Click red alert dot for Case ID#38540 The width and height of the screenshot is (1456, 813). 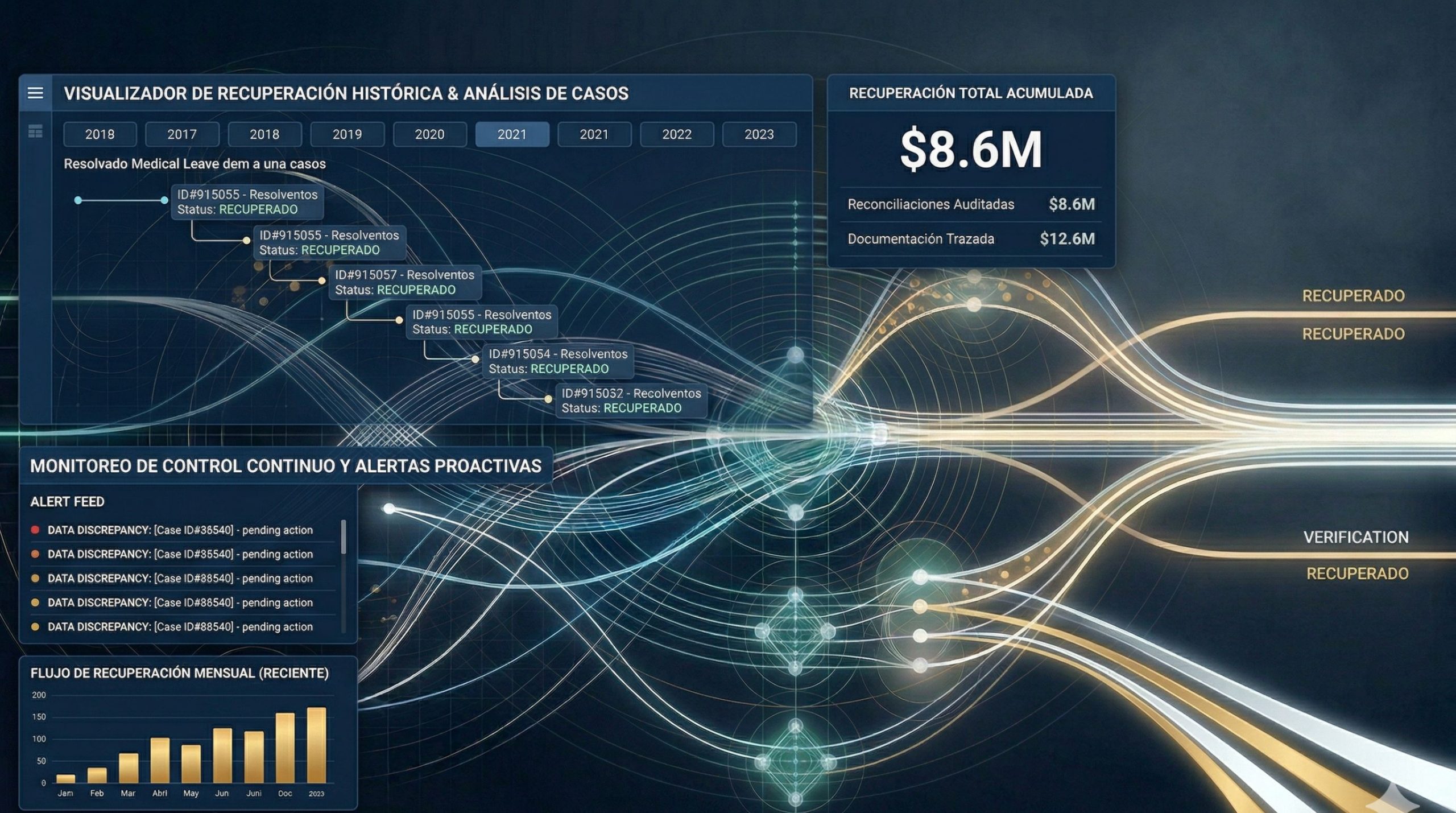[x=35, y=530]
